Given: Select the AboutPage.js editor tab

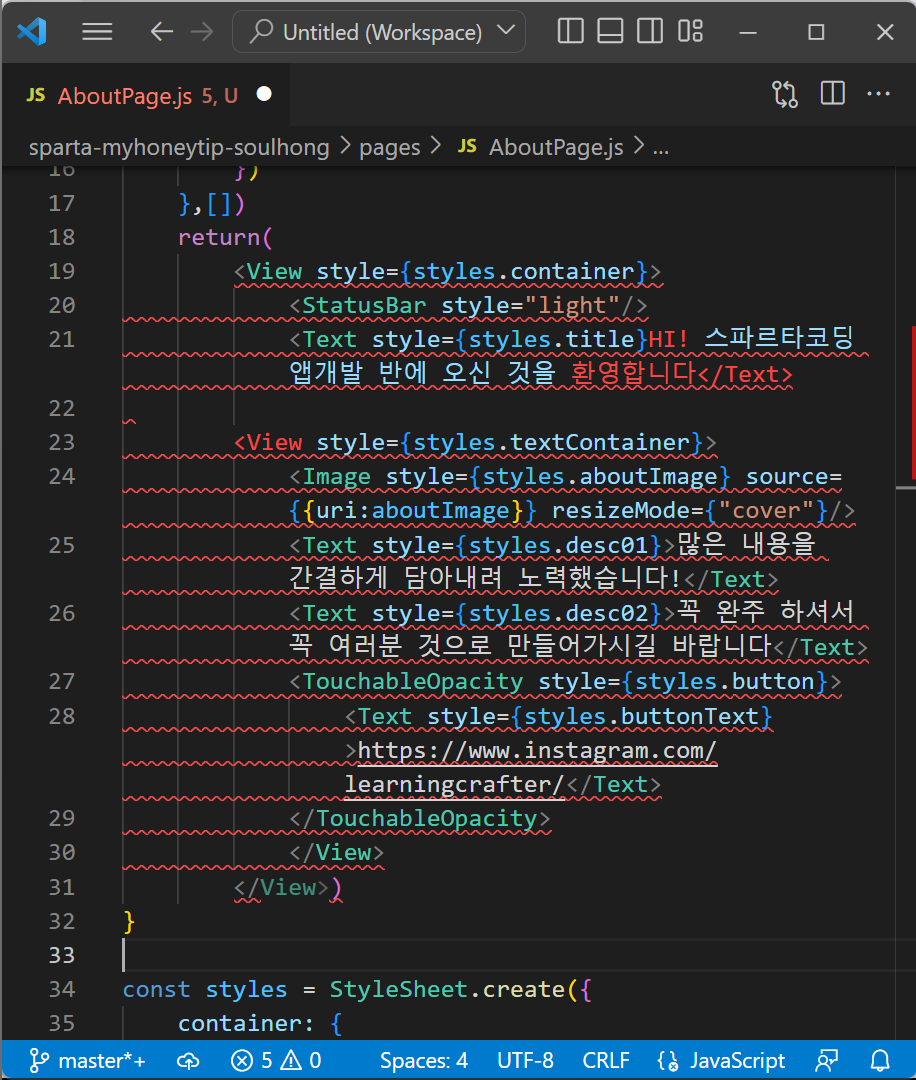Looking at the screenshot, I should [x=145, y=95].
